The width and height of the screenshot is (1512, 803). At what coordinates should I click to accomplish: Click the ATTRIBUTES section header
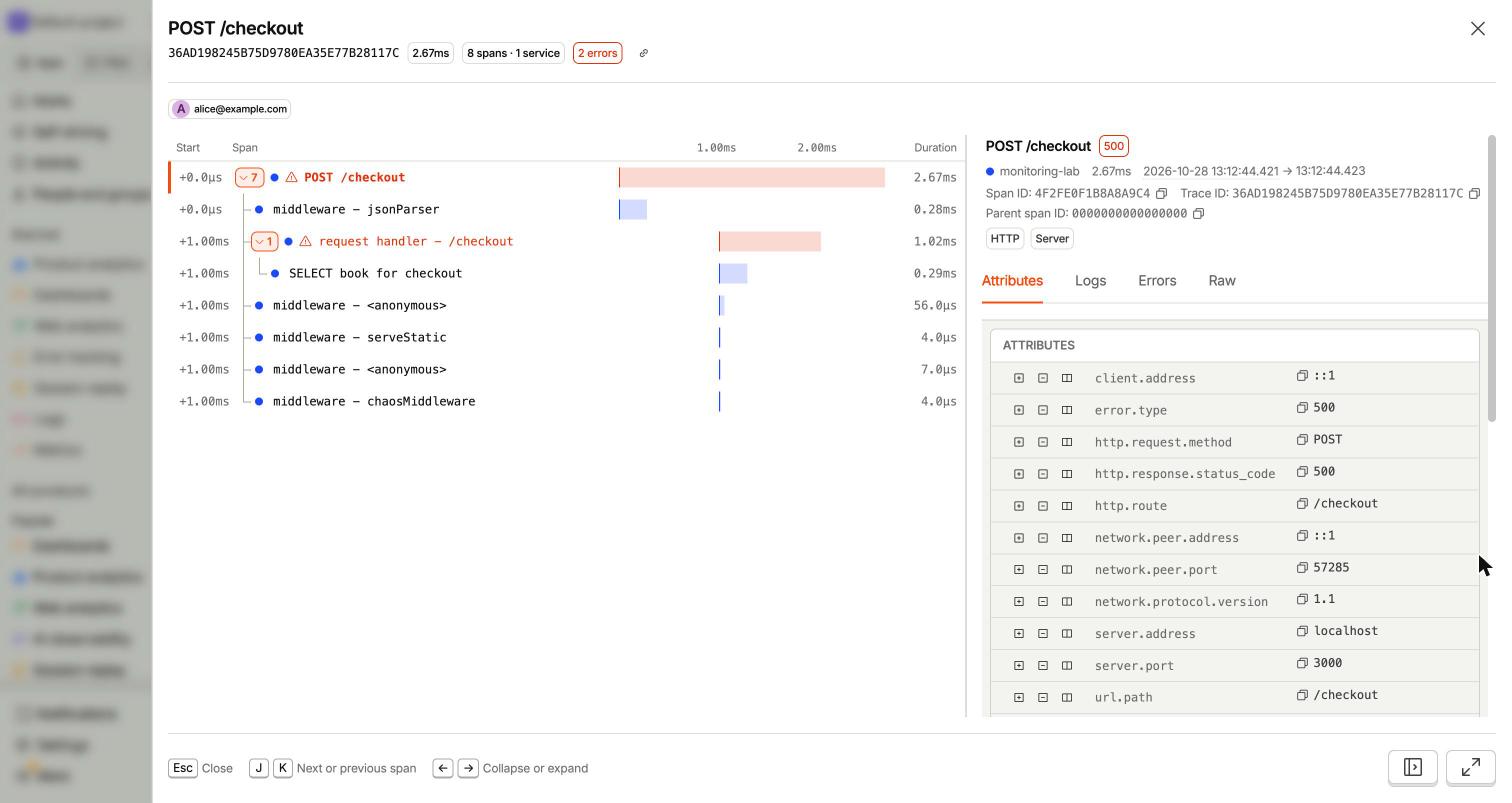[x=1039, y=345]
